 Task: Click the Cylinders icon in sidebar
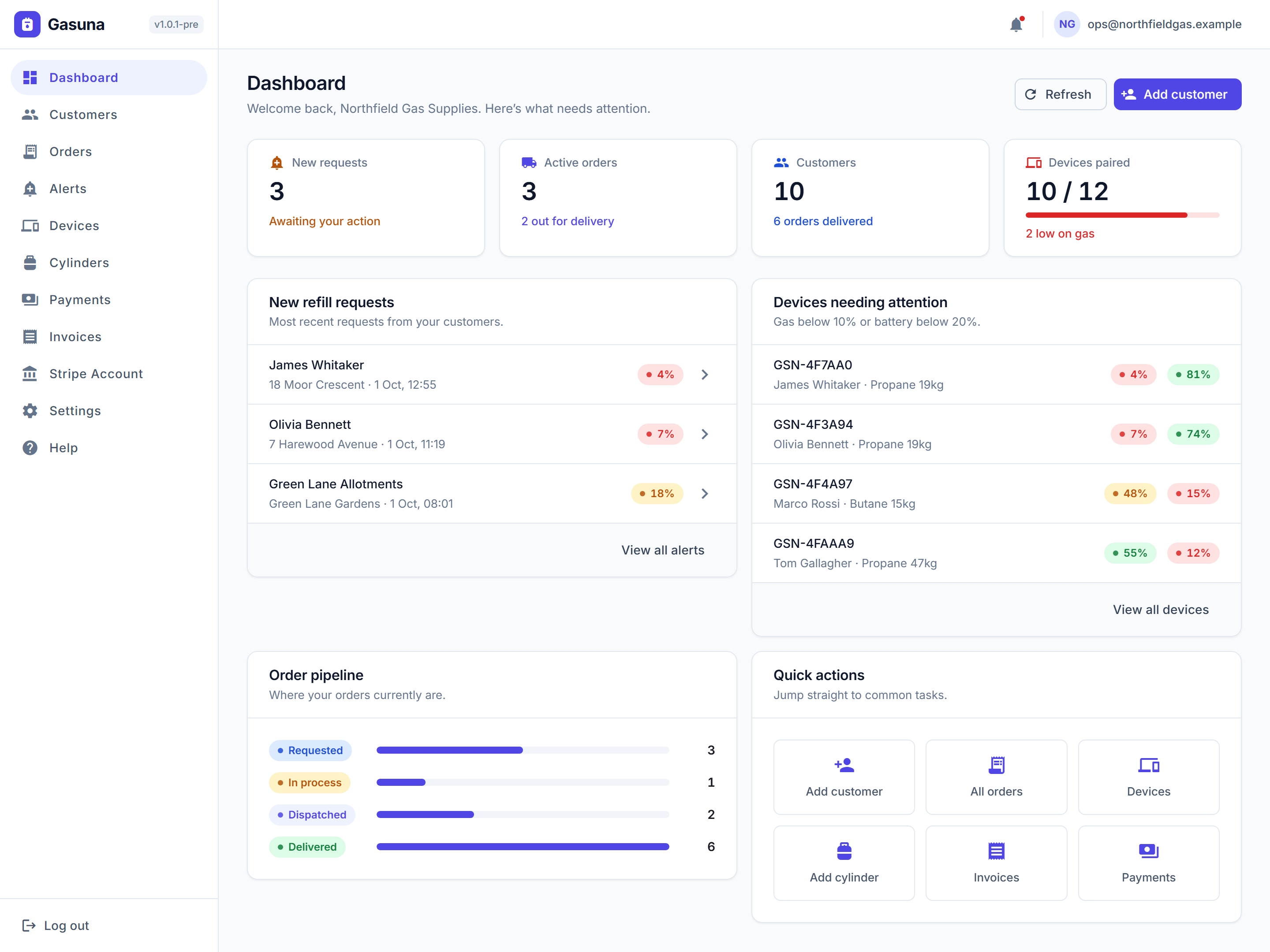pyautogui.click(x=30, y=263)
